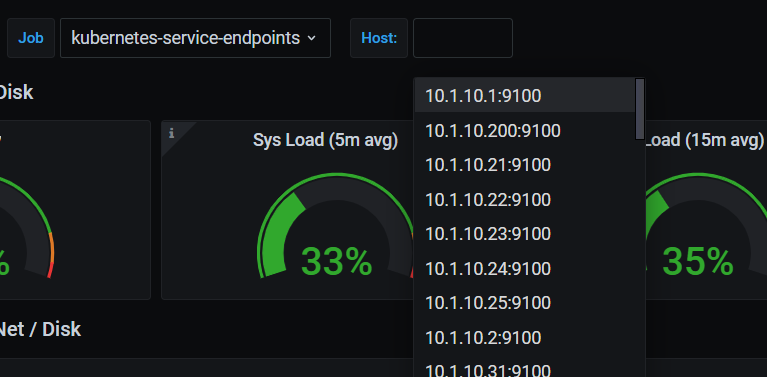Choose host 10.1.10.200:9100 in the dropdown

click(x=524, y=131)
